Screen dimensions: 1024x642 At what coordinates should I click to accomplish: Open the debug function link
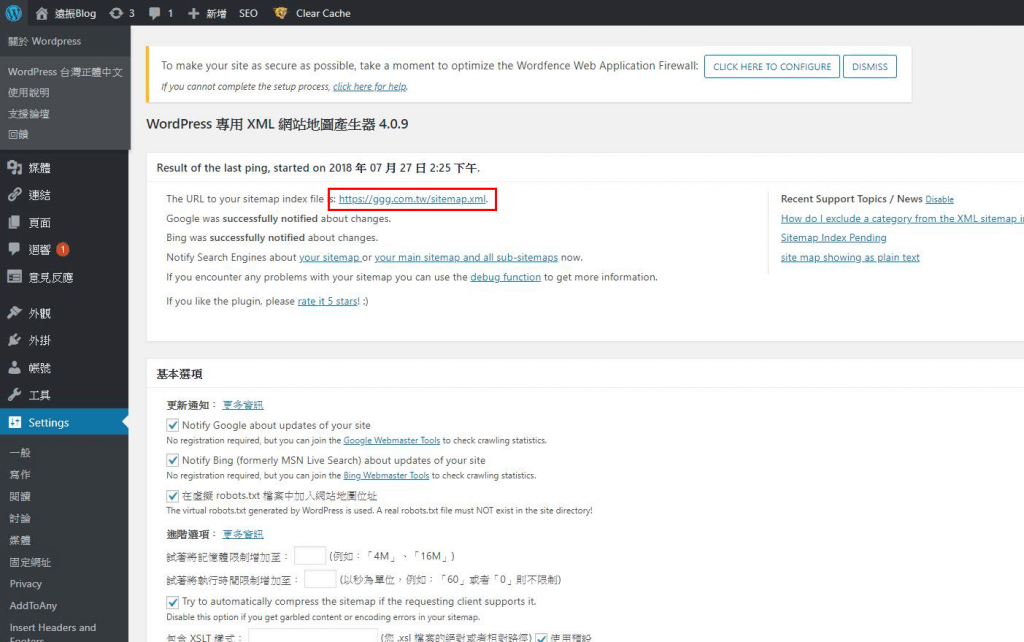[505, 277]
